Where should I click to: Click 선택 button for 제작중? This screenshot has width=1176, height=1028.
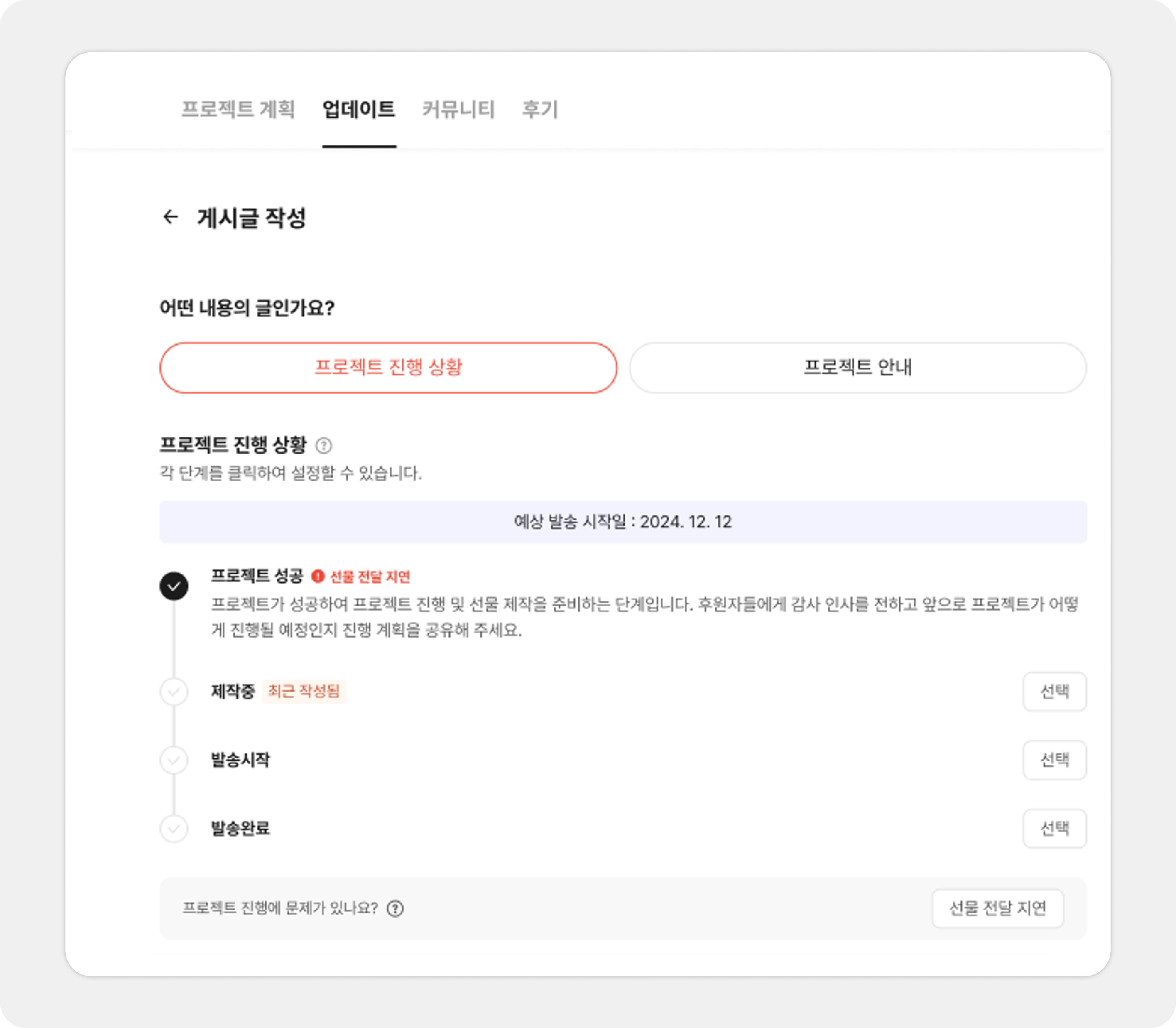[x=1054, y=692]
